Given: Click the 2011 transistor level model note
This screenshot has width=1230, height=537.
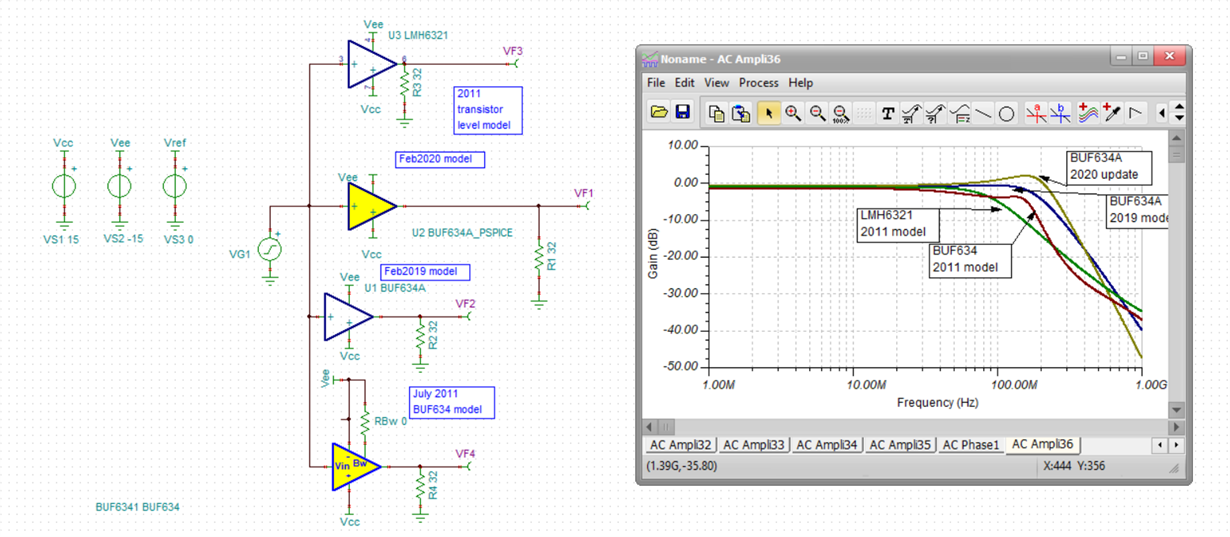Looking at the screenshot, I should click(488, 109).
